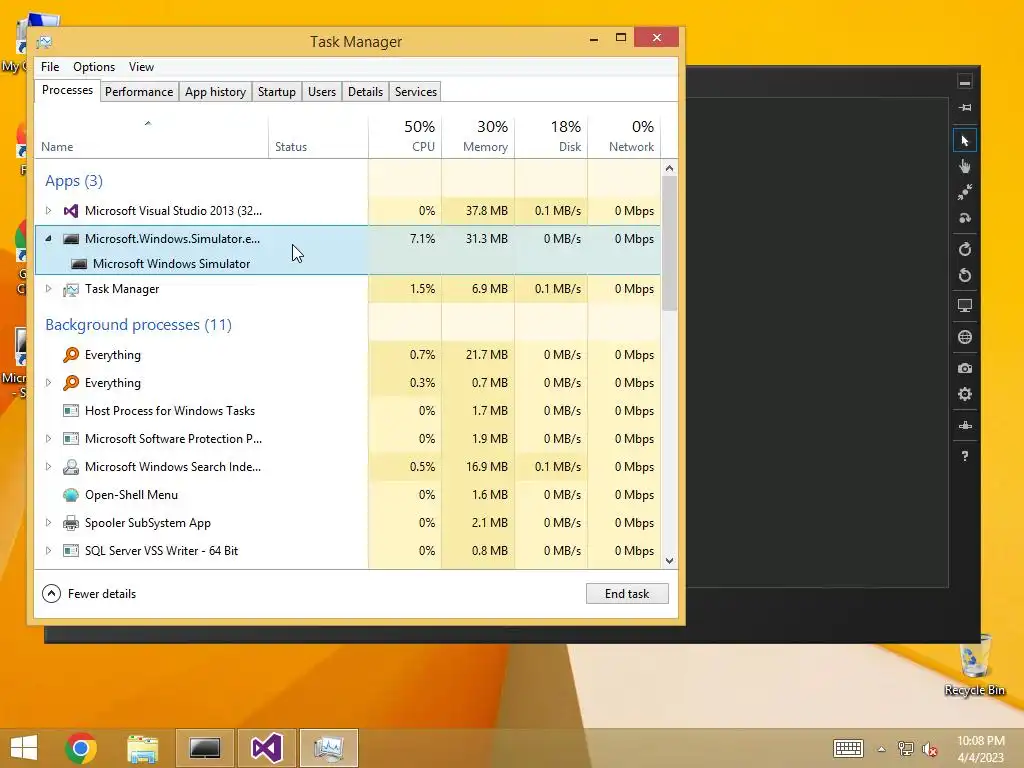This screenshot has width=1024, height=768.
Task: Open the View menu
Action: pos(141,67)
